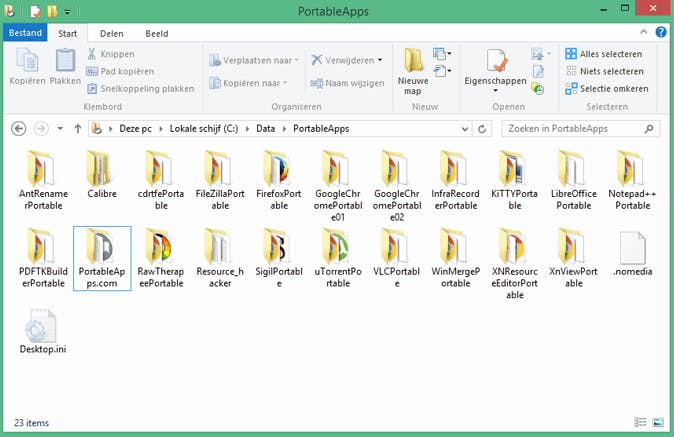
Task: Click the Zoeken in PortableApps search box
Action: click(580, 128)
